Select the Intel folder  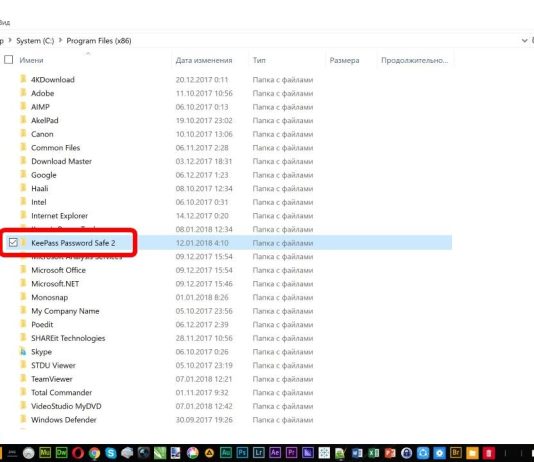[38, 202]
